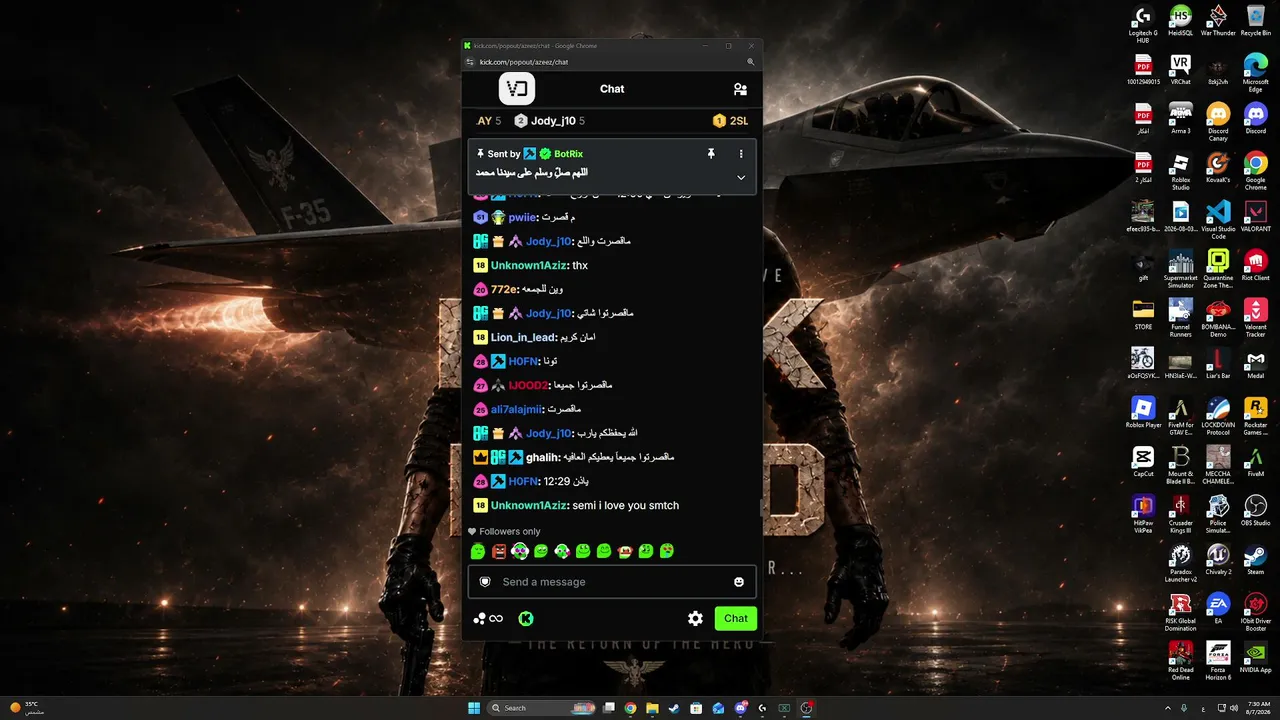Click IJOOD2 username in chat
Viewport: 1280px width, 720px height.
click(x=528, y=385)
